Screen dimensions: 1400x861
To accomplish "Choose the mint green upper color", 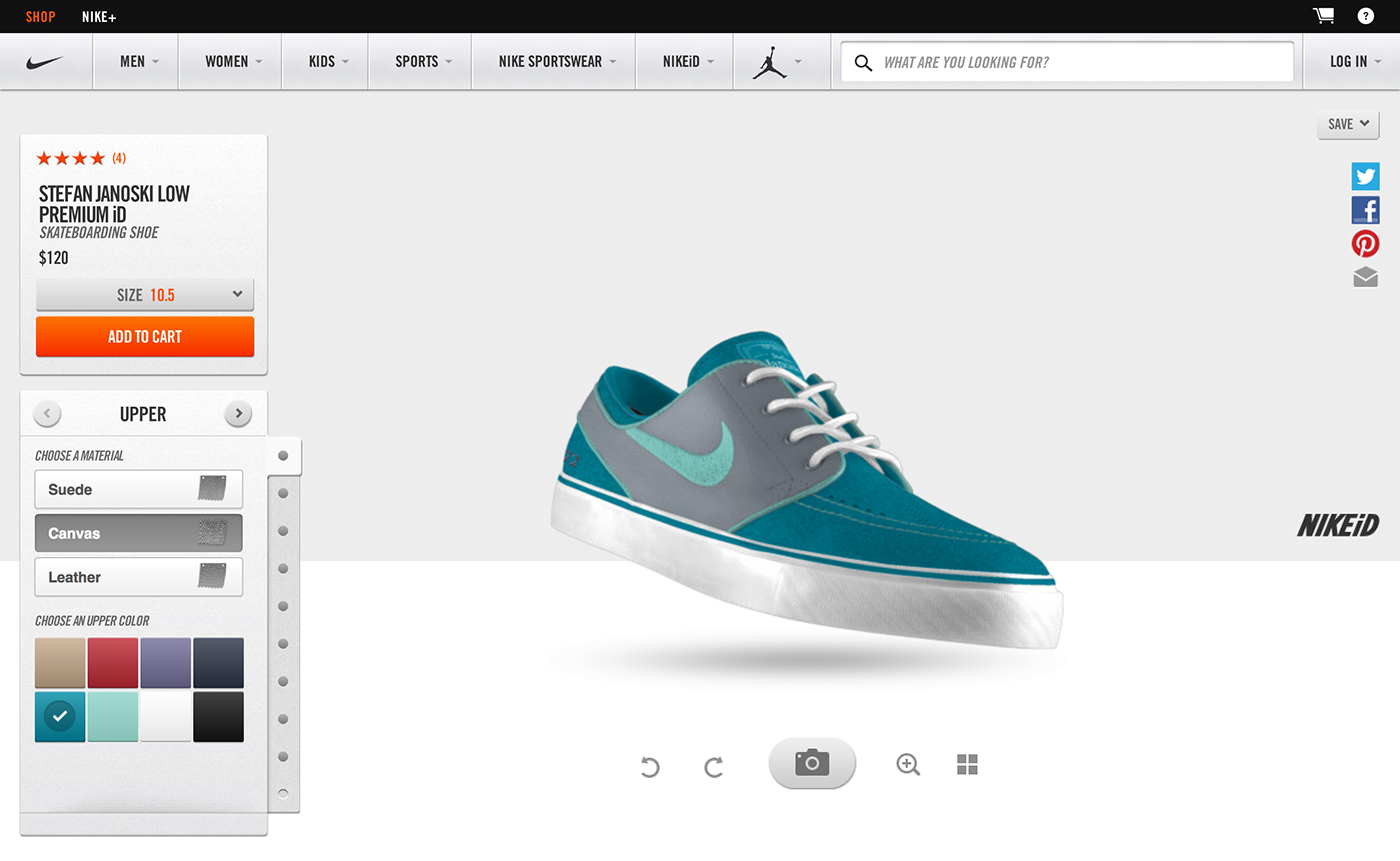I will click(113, 717).
